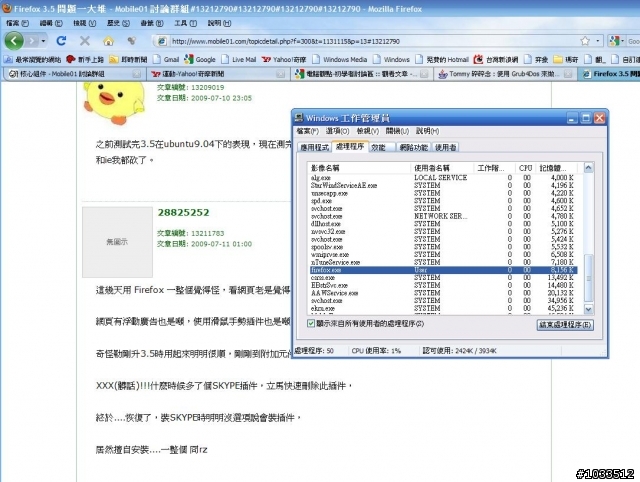Open the Gmail bookmark
This screenshot has height=482, width=640.
(x=166, y=60)
